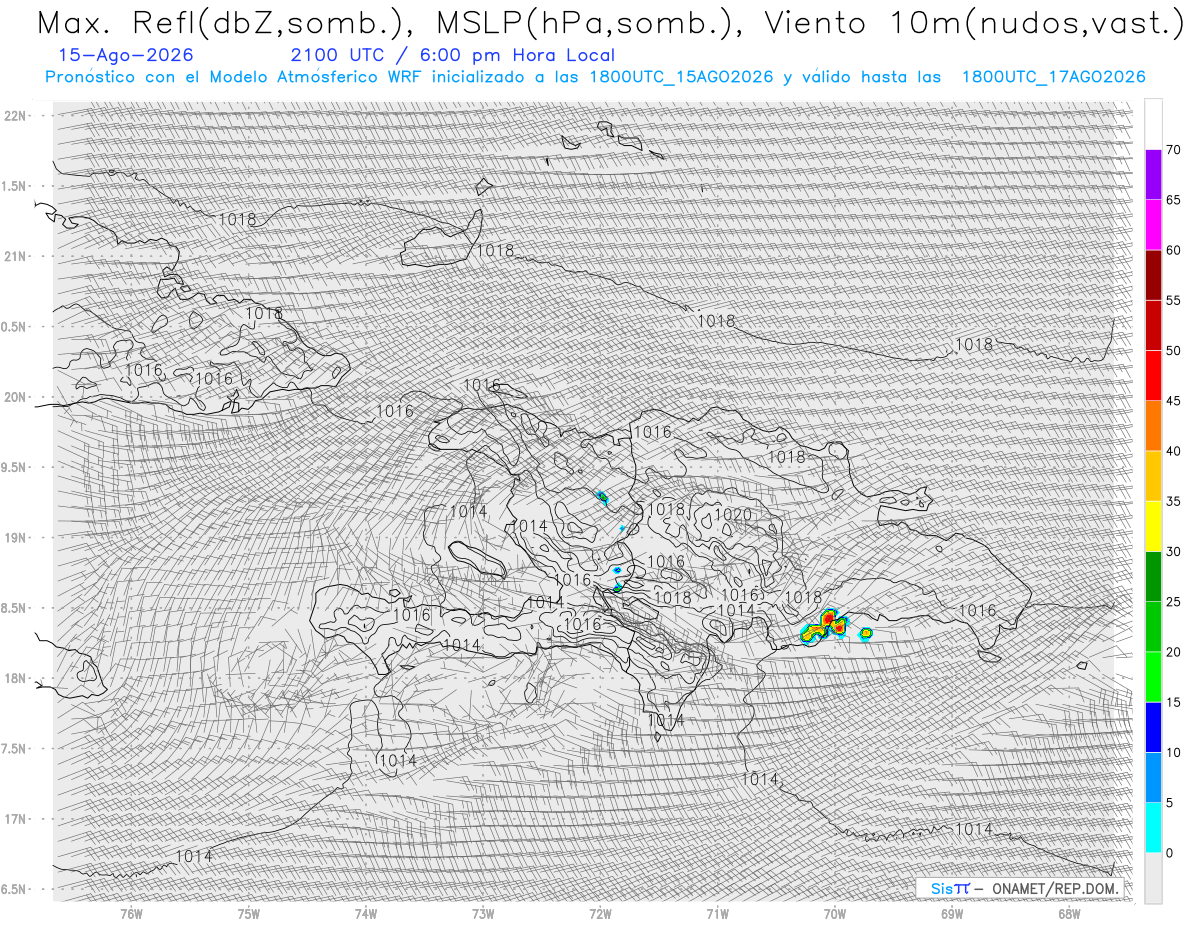This screenshot has width=1200, height=927.
Task: Click the map title starting 'Max. Refl(dbZ,somb.)'
Action: point(610,23)
